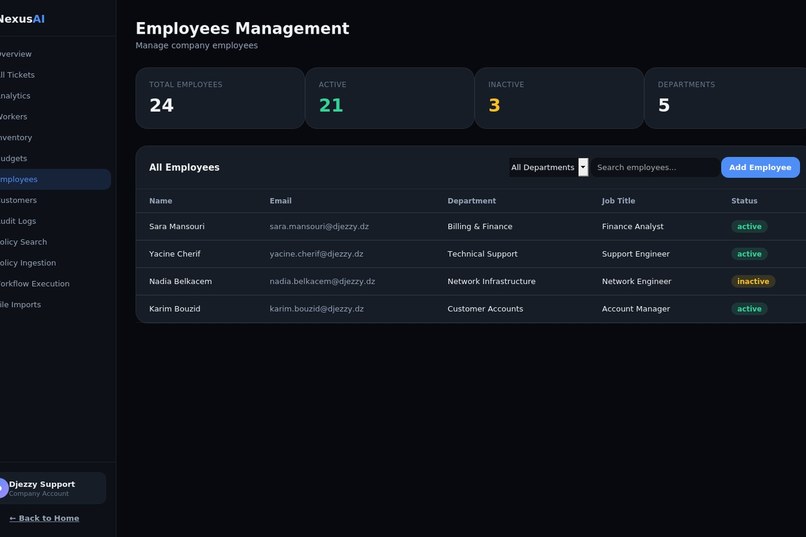Click the Inactive count stat card
Viewport: 806px width, 537px height.
(x=559, y=98)
